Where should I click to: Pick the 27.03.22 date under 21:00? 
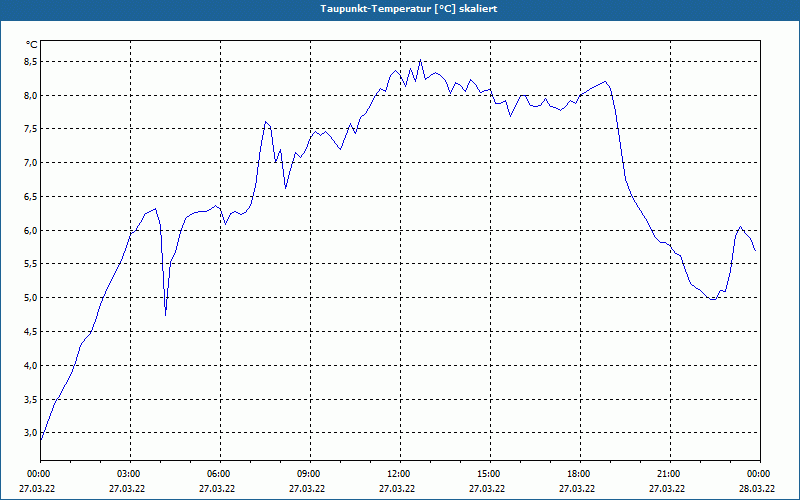coord(667,489)
